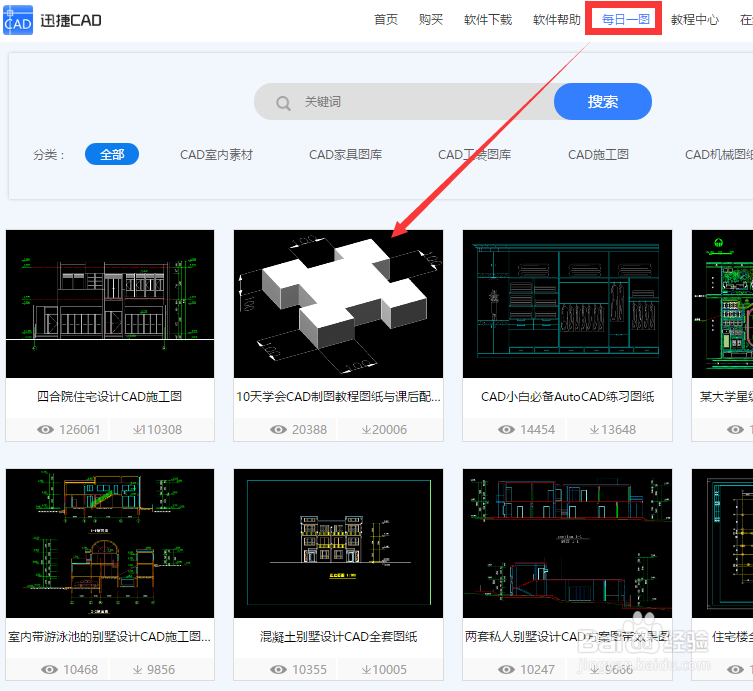Click the title 混凝土别墅设计CAD全套图纸
Viewport: 753px width, 691px height.
pyautogui.click(x=339, y=637)
